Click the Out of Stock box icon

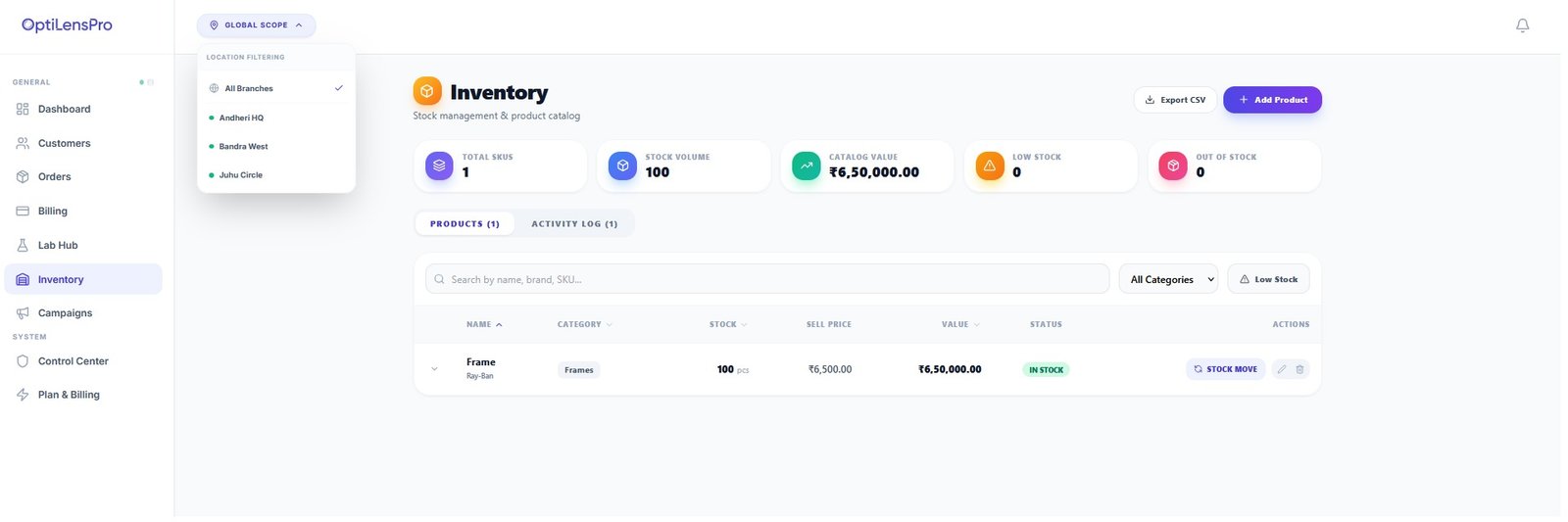point(1173,166)
